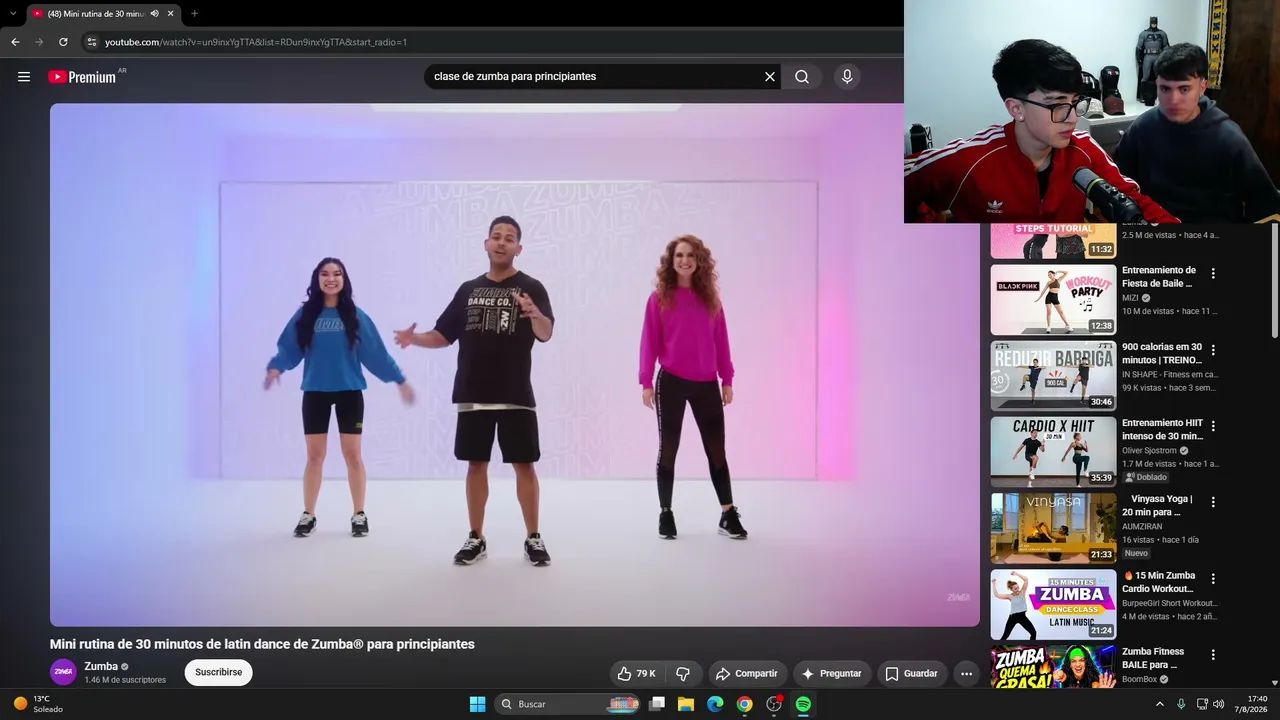1280x720 pixels.
Task: Play the Blackpink Workout Party thumbnail
Action: point(1053,300)
